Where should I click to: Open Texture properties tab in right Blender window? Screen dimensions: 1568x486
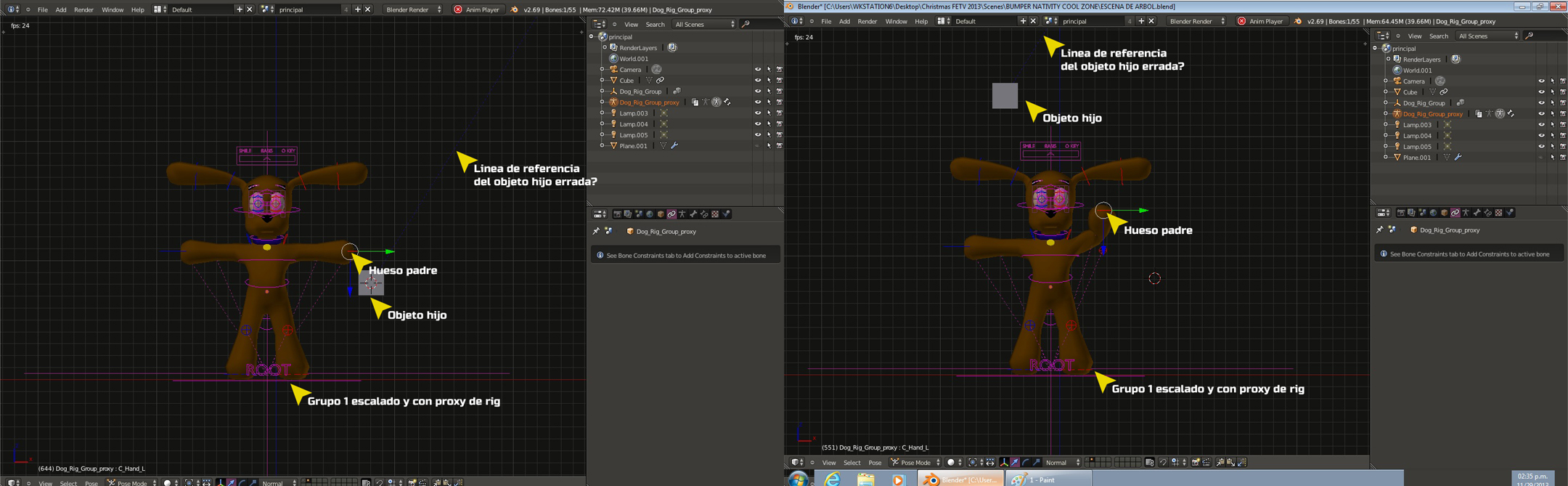(x=1498, y=213)
